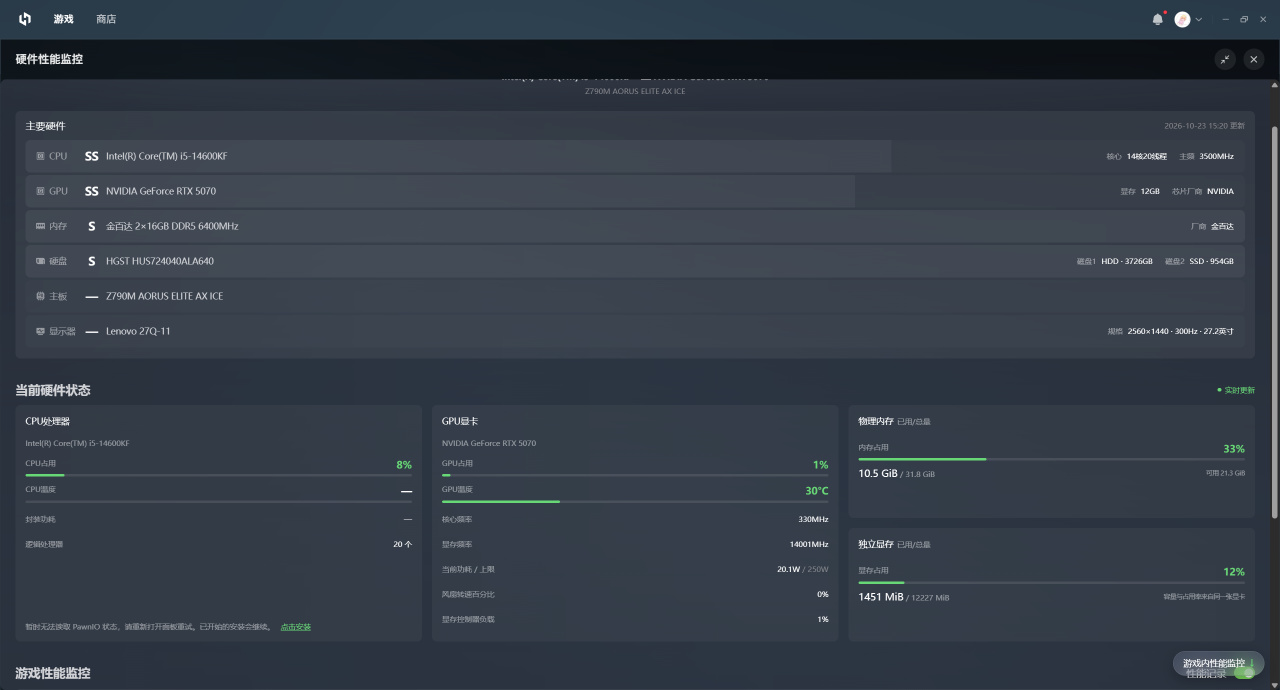Click the vertical scrollbar thumb on the right
Image resolution: width=1280 pixels, height=690 pixels.
click(1274, 322)
